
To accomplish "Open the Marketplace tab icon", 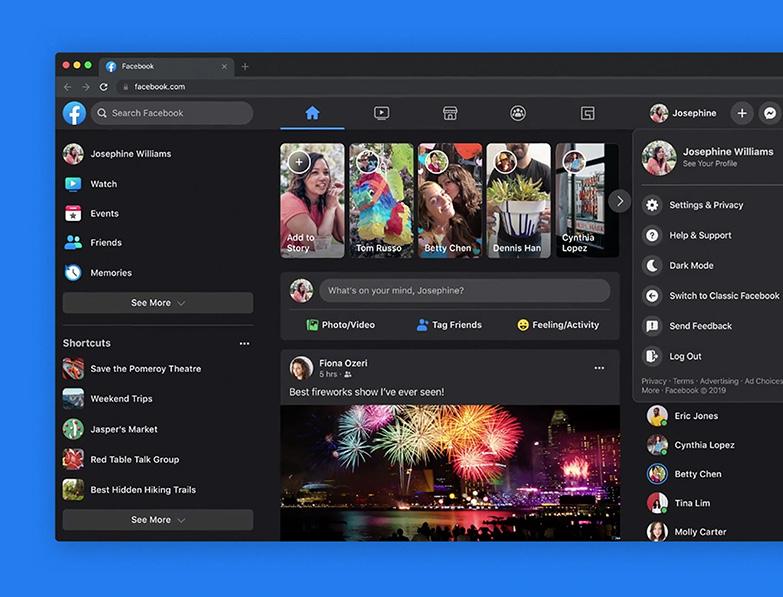I will 450,113.
